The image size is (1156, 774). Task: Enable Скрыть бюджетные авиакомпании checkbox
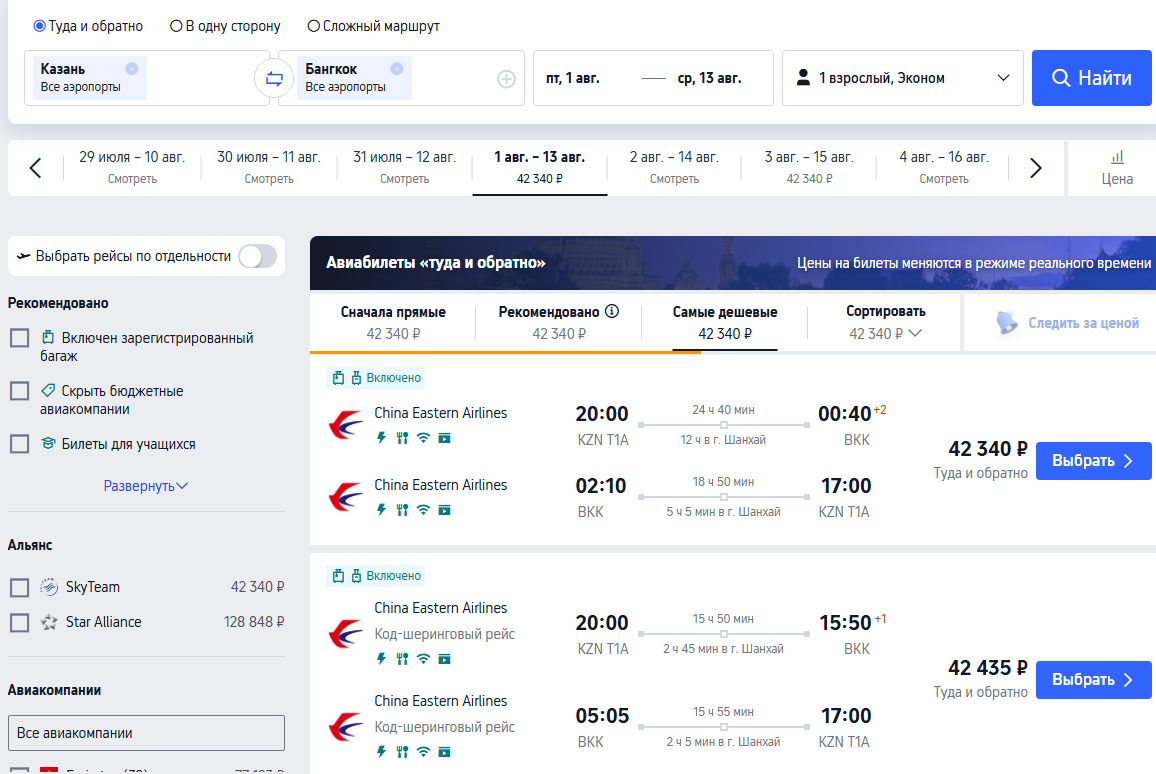point(20,391)
